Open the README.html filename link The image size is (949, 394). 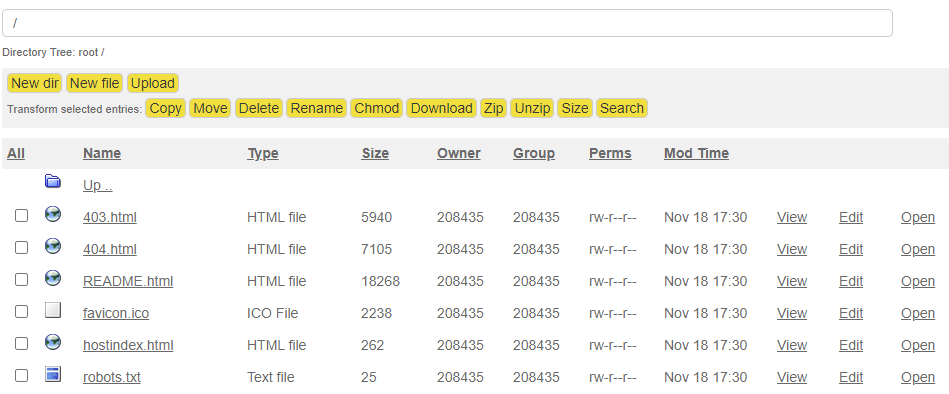pyautogui.click(x=128, y=281)
